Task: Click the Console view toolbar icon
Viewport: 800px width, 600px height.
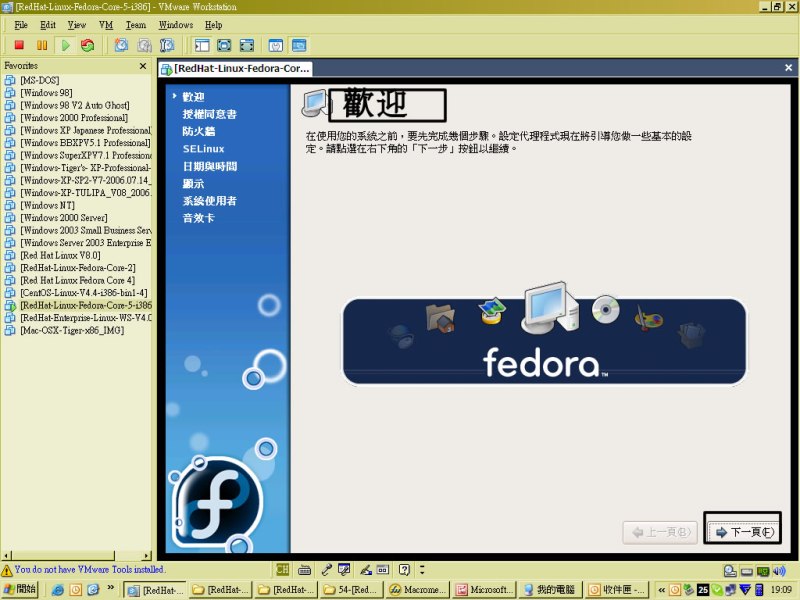Action: [299, 45]
